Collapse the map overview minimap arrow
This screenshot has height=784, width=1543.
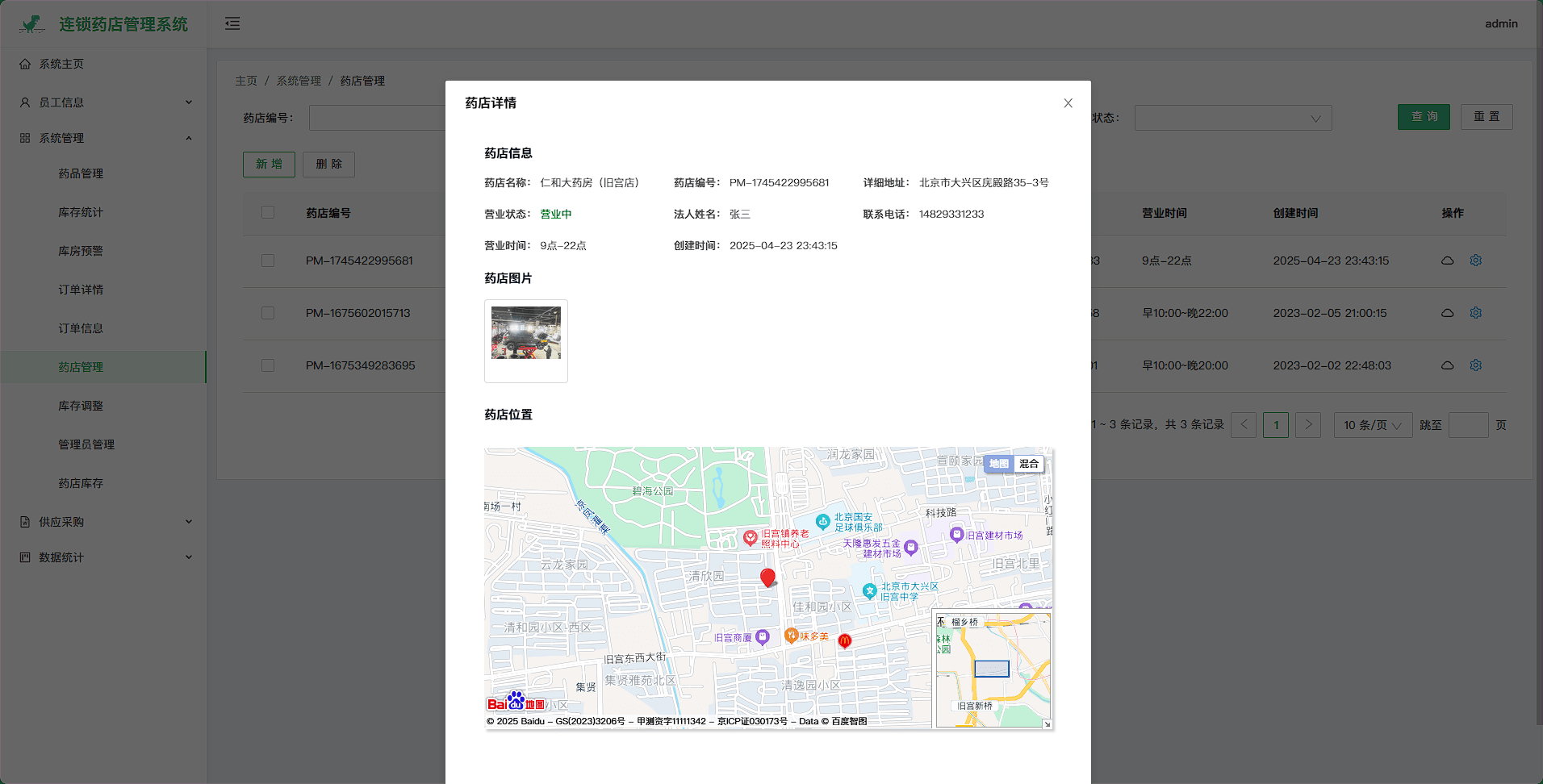pyautogui.click(x=1047, y=724)
